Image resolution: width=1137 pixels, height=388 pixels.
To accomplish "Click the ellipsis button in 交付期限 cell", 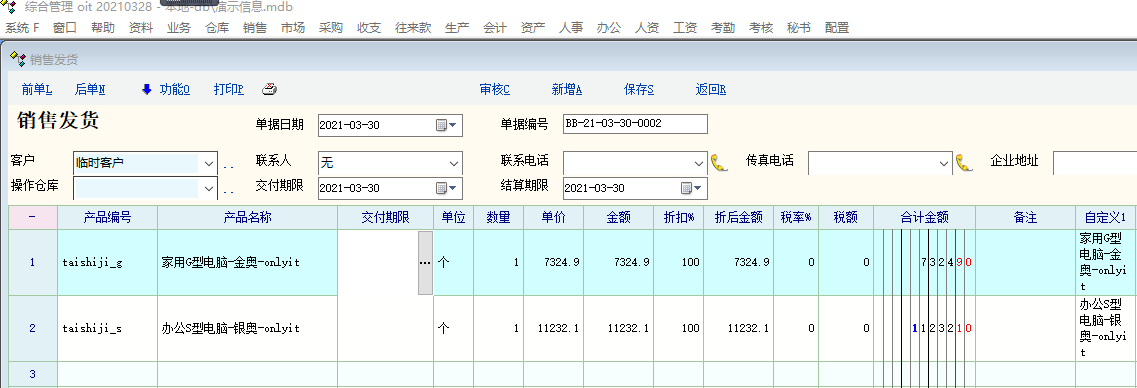I will click(425, 263).
